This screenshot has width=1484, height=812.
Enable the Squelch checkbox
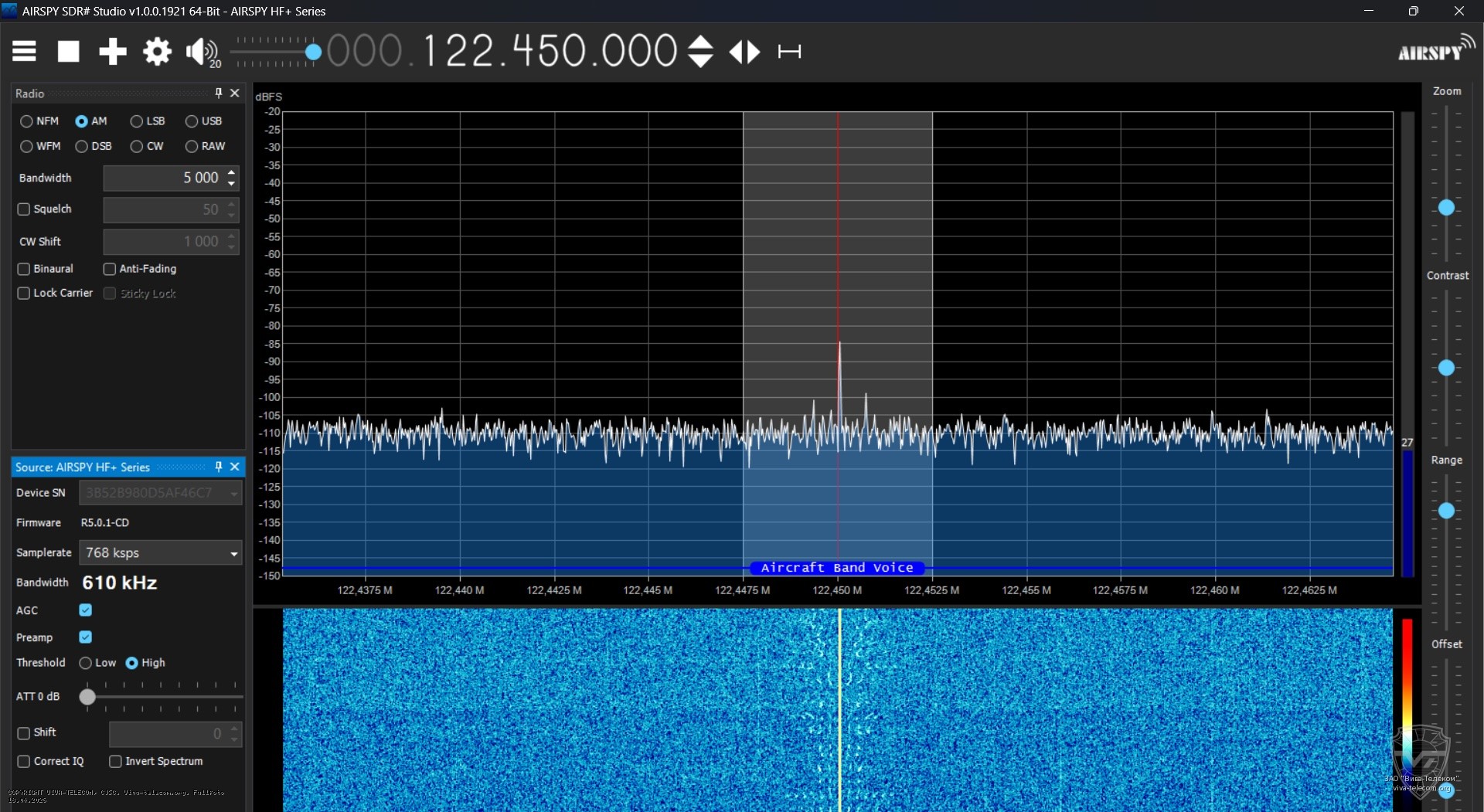[x=23, y=209]
